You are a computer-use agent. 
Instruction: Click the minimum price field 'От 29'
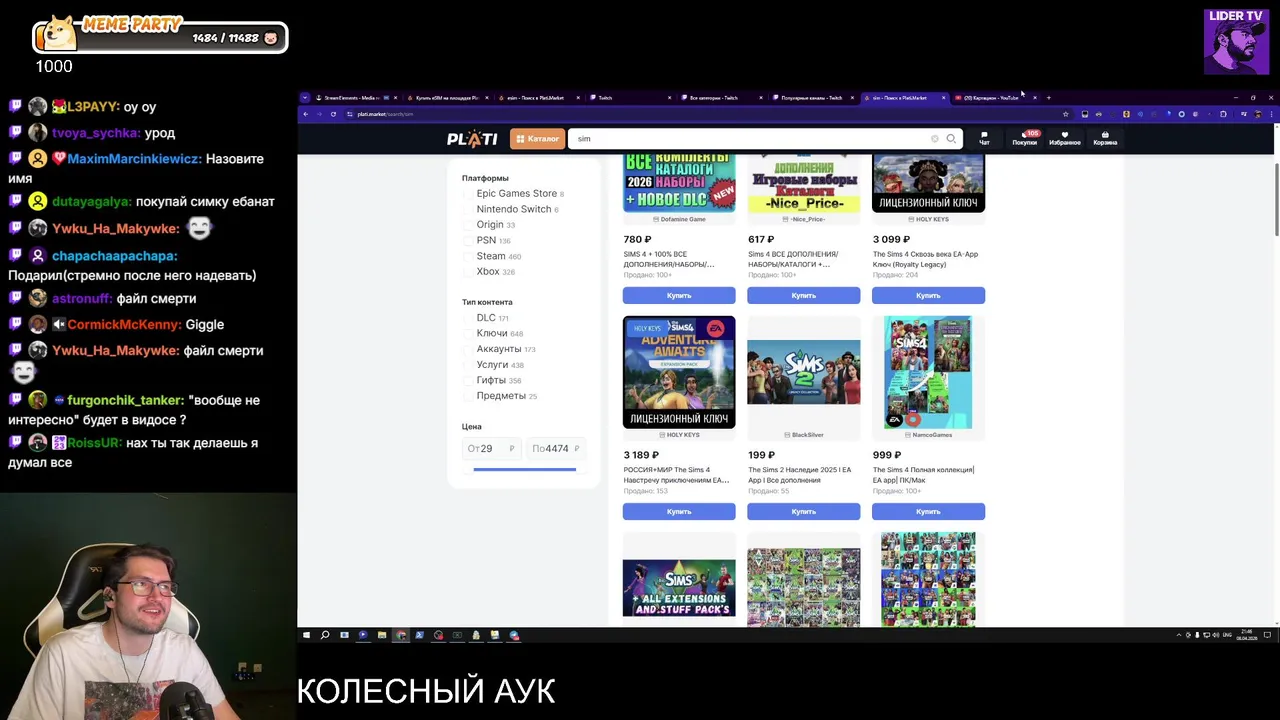[x=491, y=449]
